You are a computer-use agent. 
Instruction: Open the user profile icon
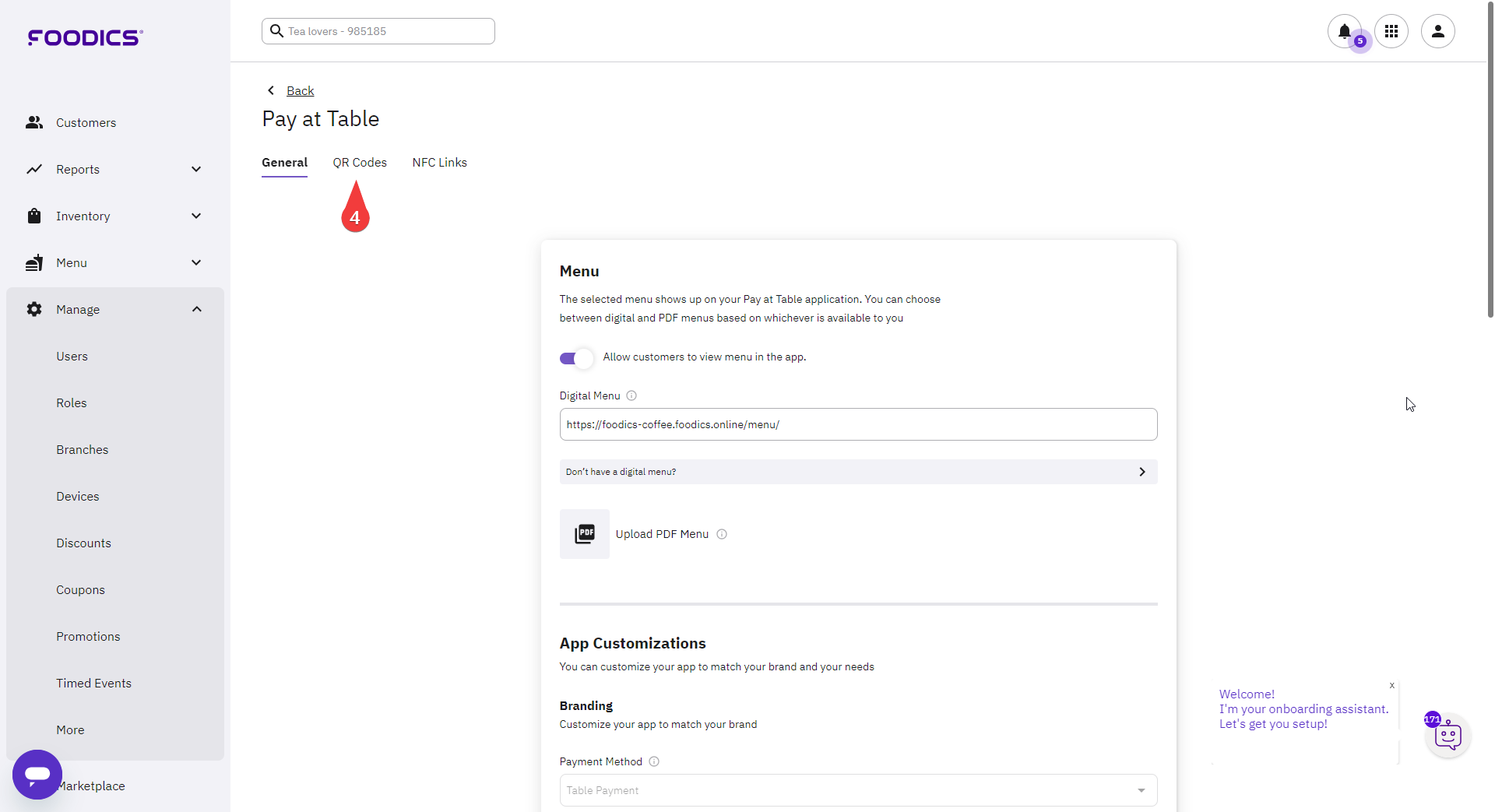click(1437, 31)
